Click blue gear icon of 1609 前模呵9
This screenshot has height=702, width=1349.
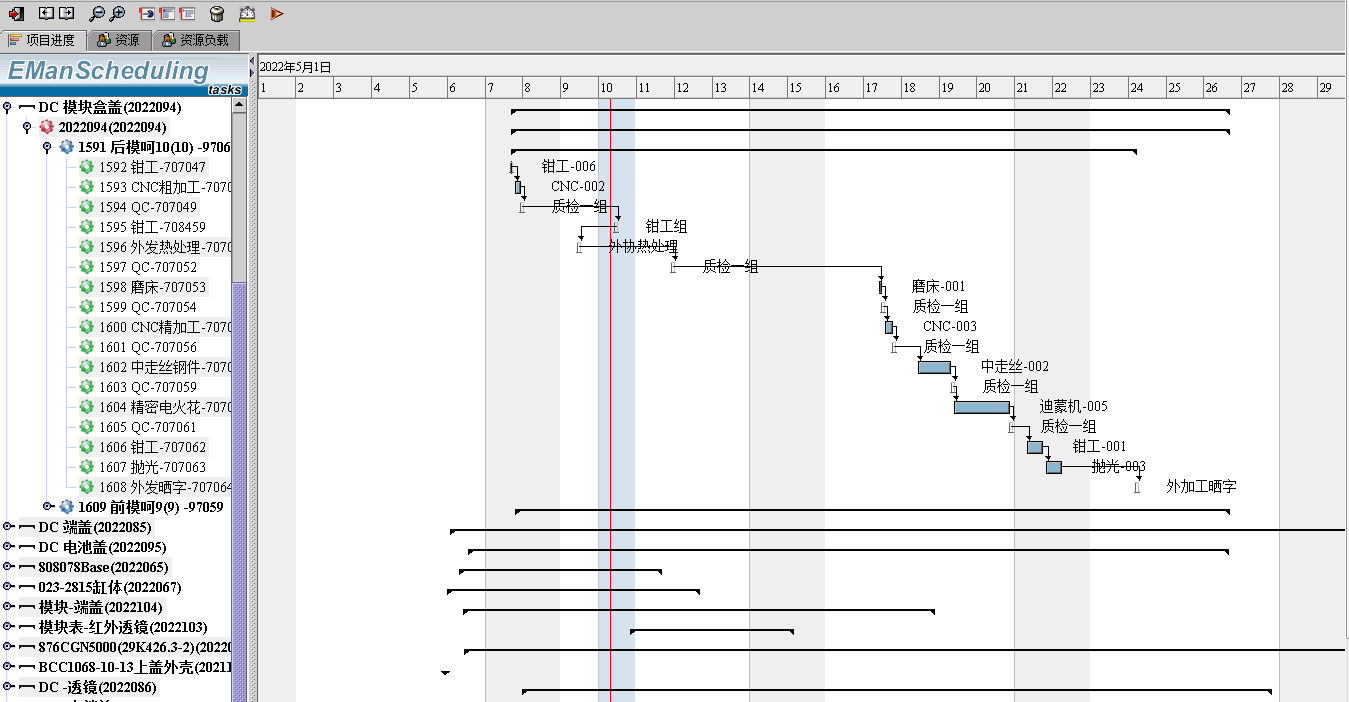pos(66,507)
